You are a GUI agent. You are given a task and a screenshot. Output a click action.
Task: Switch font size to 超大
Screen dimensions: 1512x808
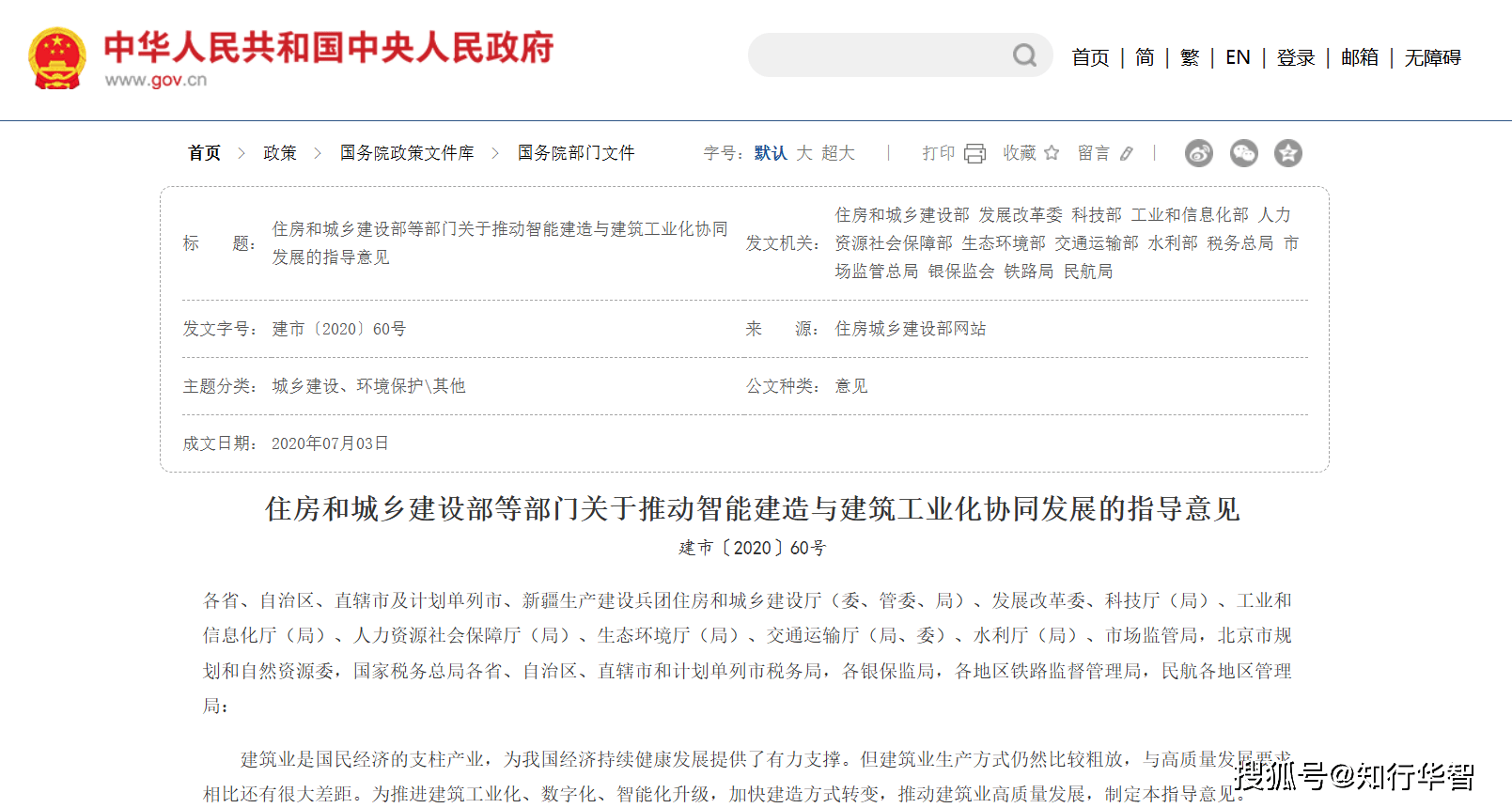click(838, 153)
